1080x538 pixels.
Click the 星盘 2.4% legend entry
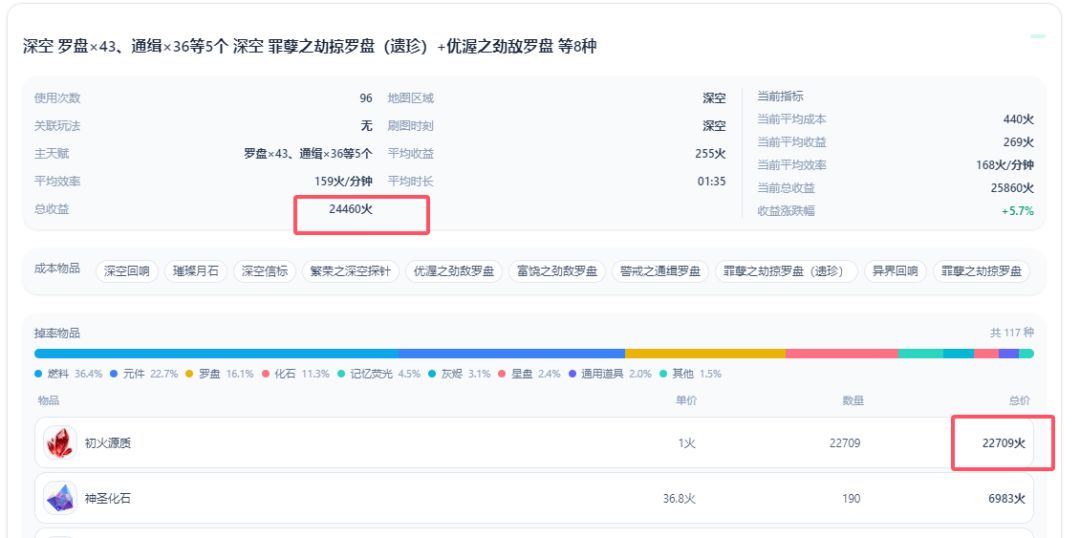pyautogui.click(x=529, y=374)
